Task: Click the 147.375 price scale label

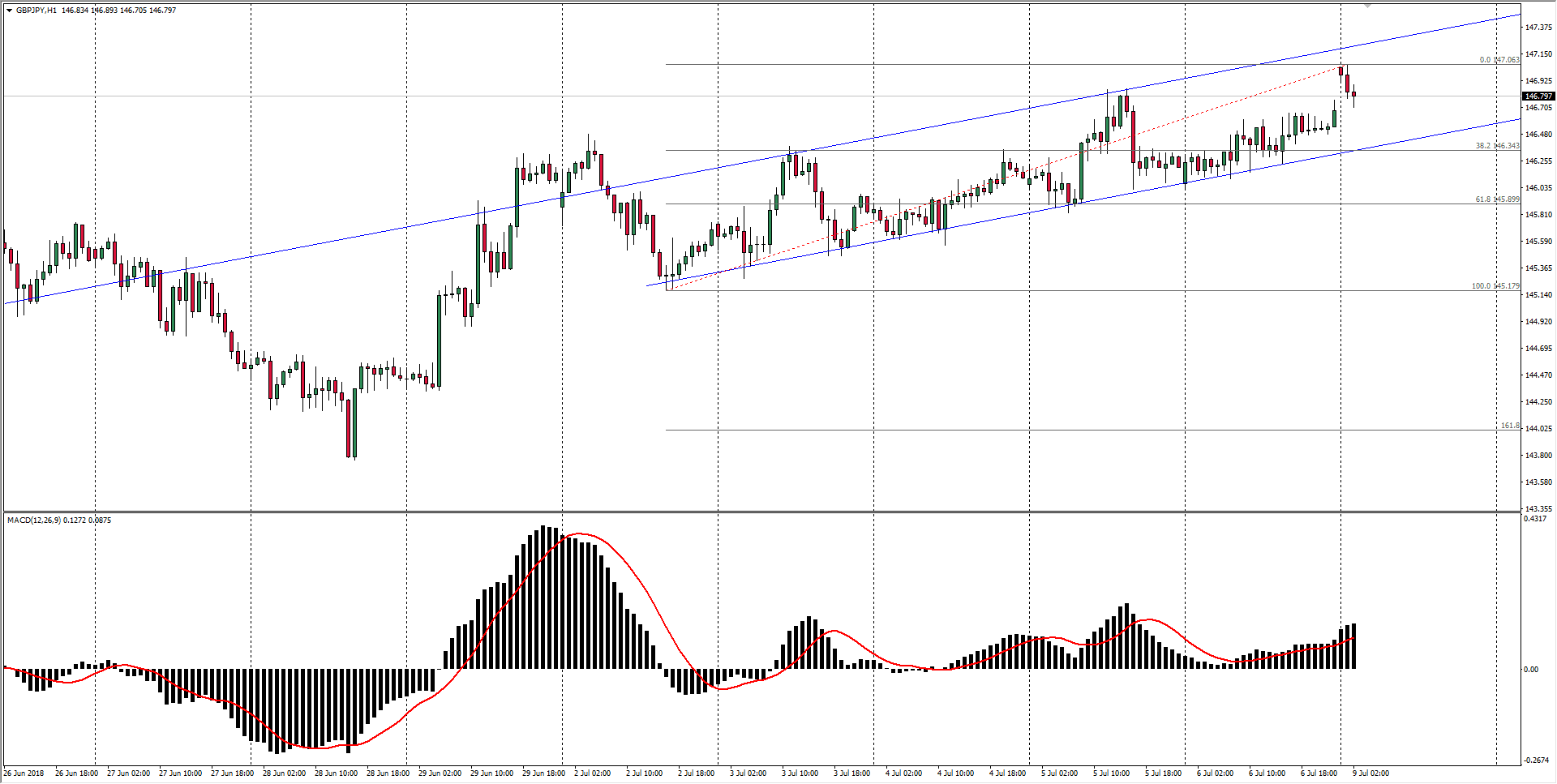Action: point(1538,28)
